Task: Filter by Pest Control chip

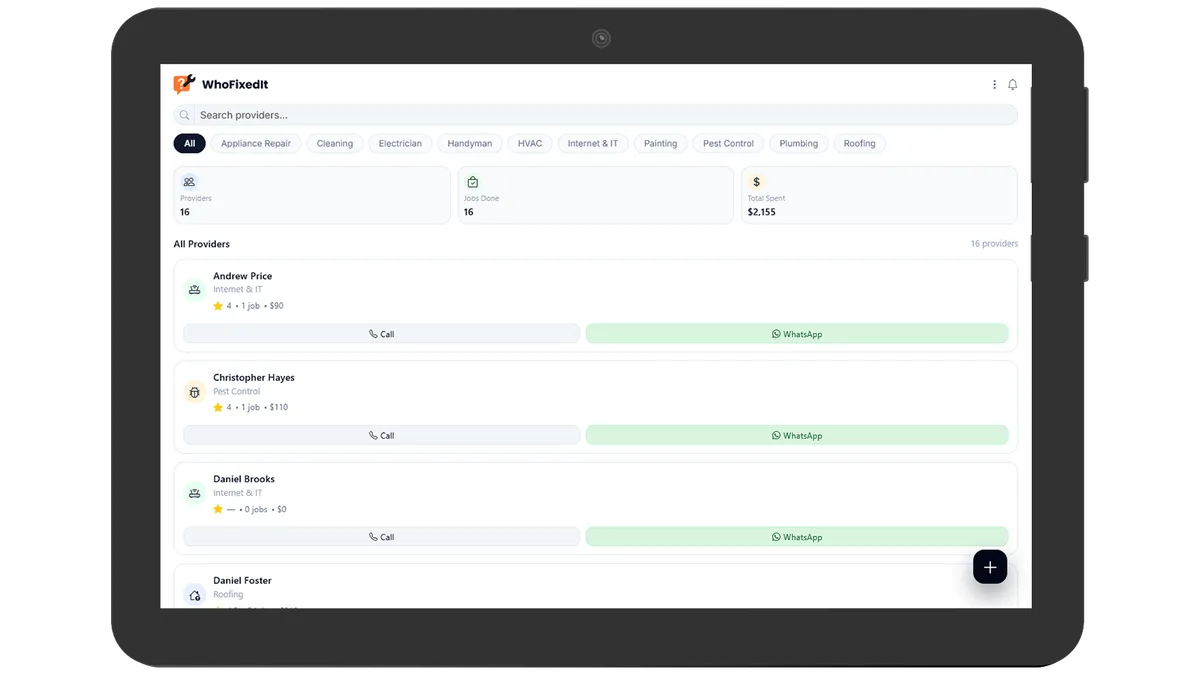Action: [728, 143]
